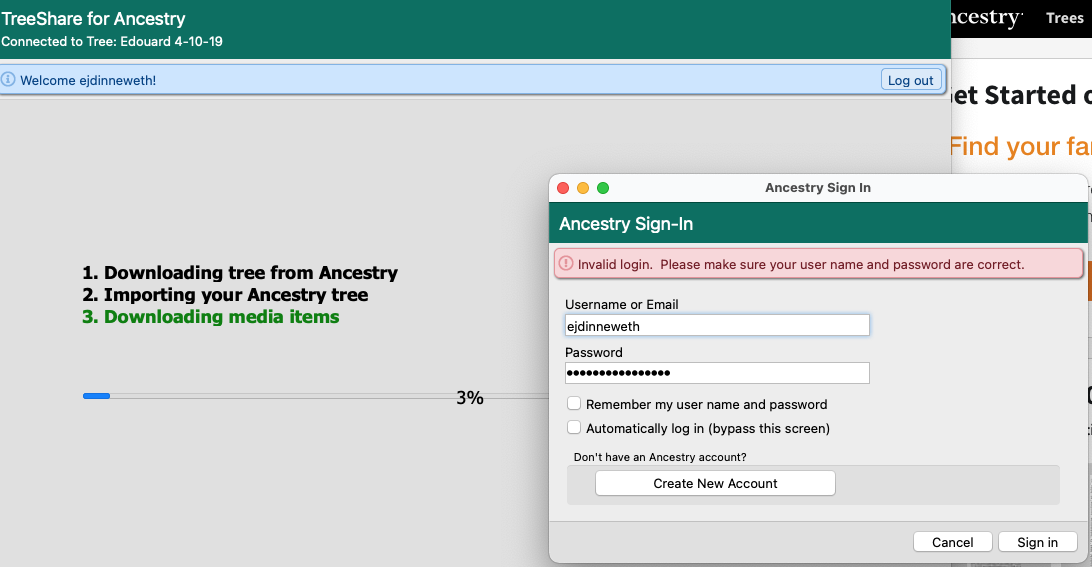Click the 3% progress label
Viewport: 1092px width, 567px height.
coord(469,398)
